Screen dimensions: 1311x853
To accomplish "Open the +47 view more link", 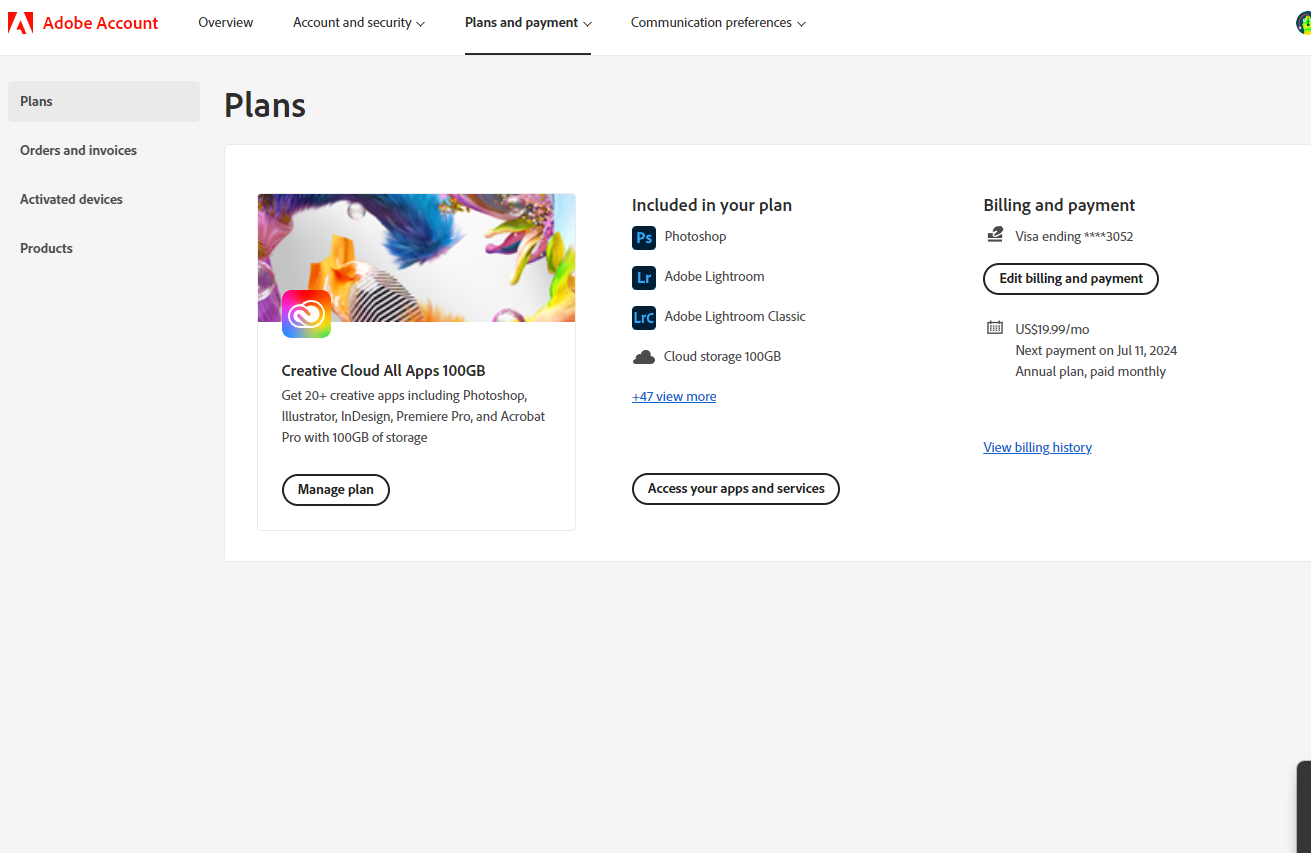I will click(x=674, y=397).
